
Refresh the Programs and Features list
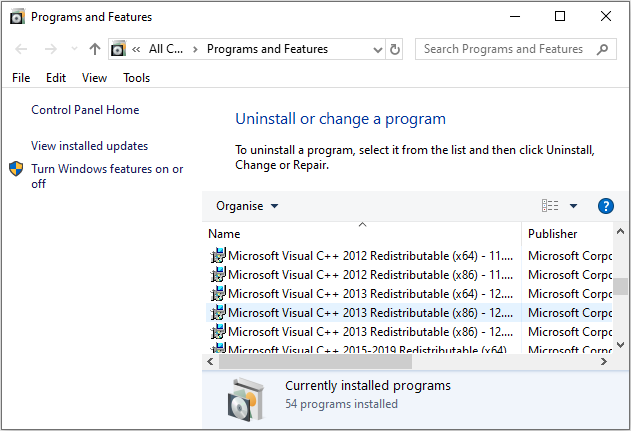click(x=395, y=49)
